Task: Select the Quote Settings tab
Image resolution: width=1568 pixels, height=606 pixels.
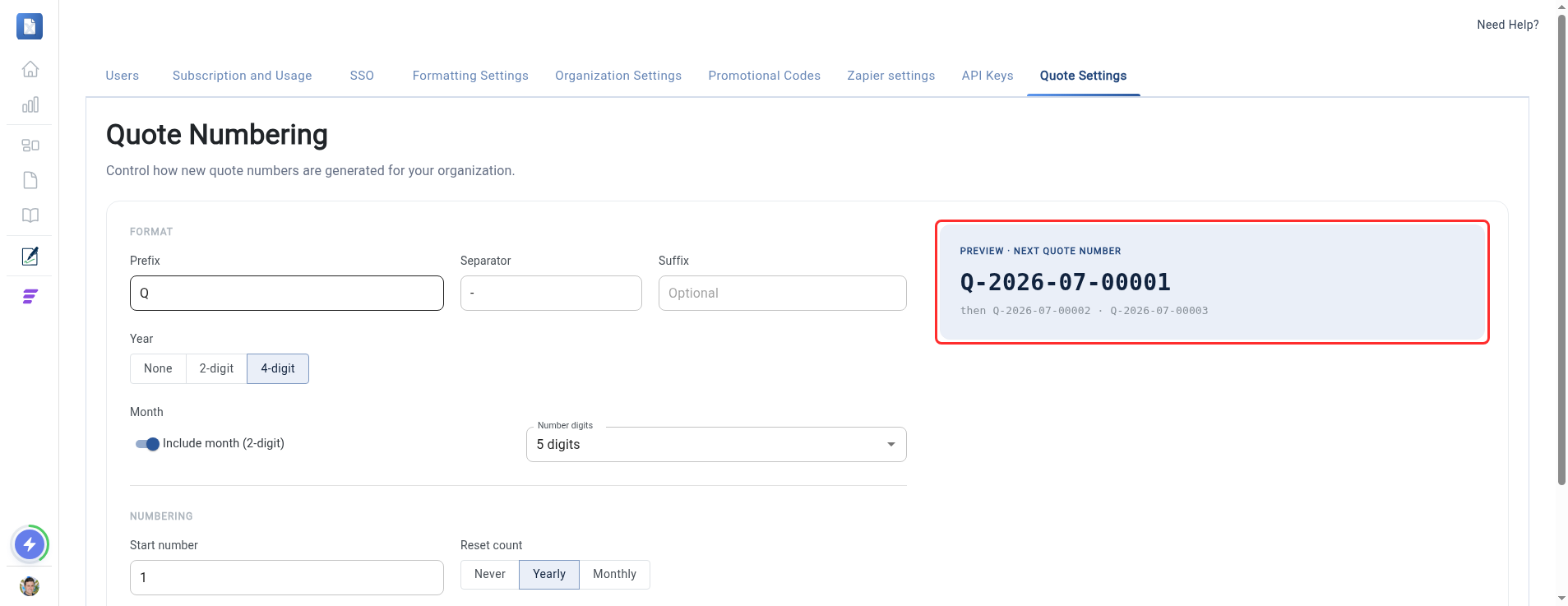Action: coord(1084,76)
